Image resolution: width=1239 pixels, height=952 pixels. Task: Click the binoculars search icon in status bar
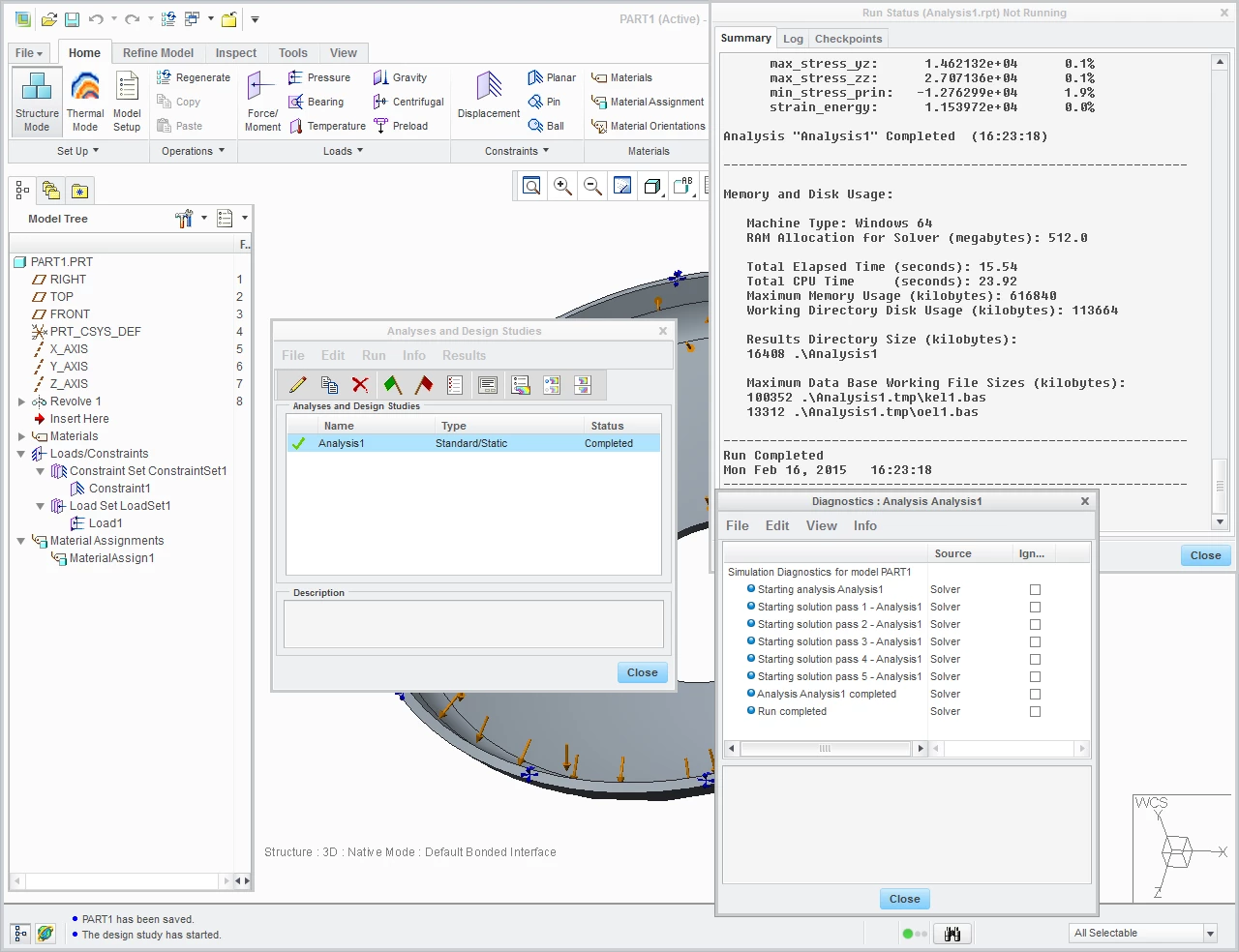click(952, 934)
